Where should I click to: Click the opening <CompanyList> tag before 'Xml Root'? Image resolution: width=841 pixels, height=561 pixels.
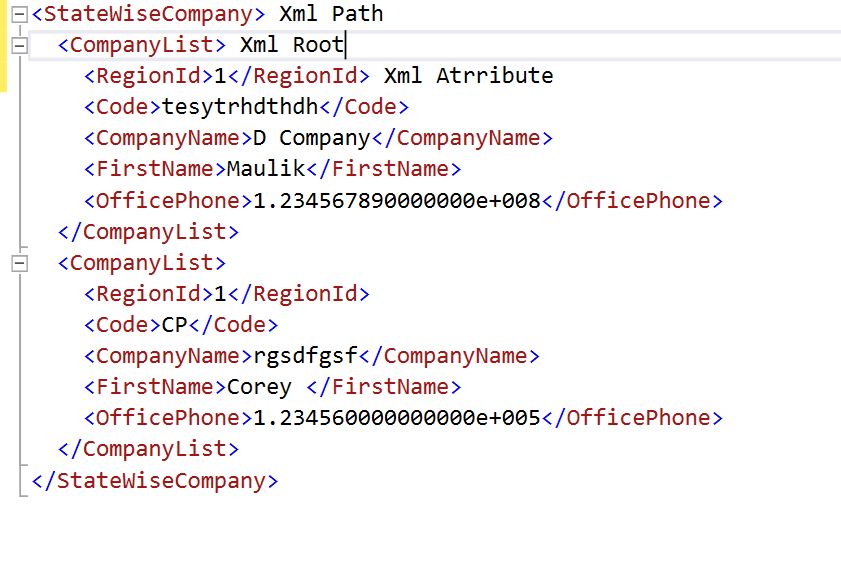(142, 45)
